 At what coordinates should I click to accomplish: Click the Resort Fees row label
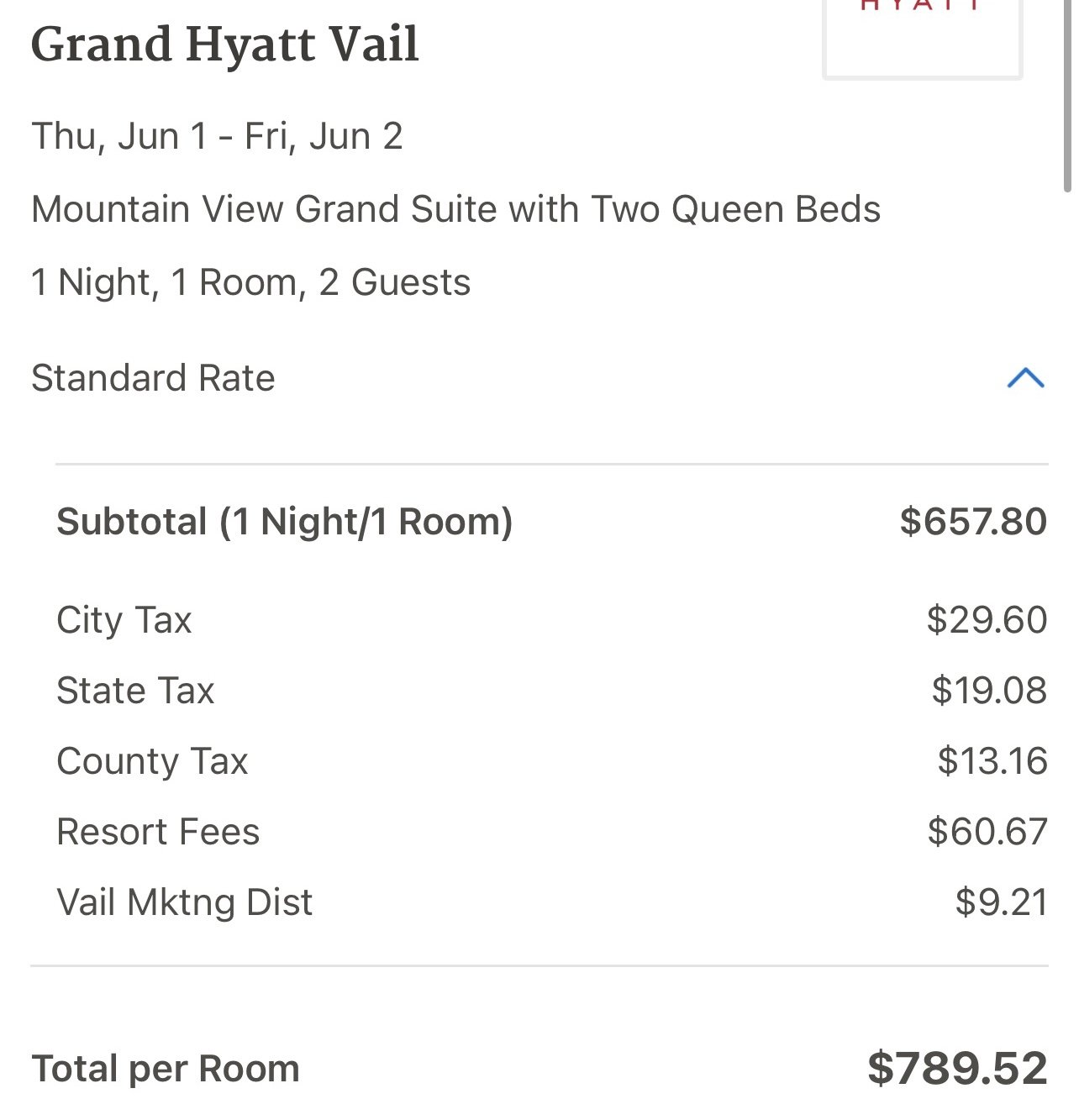coord(158,832)
